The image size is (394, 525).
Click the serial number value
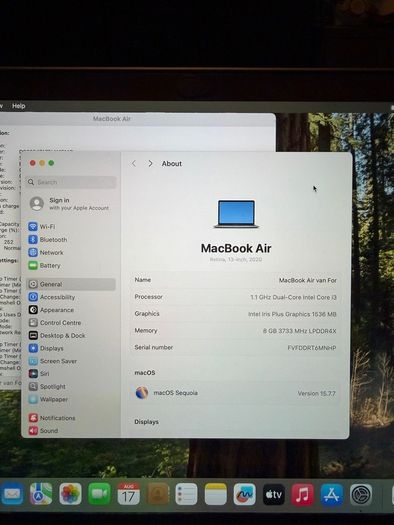click(312, 348)
